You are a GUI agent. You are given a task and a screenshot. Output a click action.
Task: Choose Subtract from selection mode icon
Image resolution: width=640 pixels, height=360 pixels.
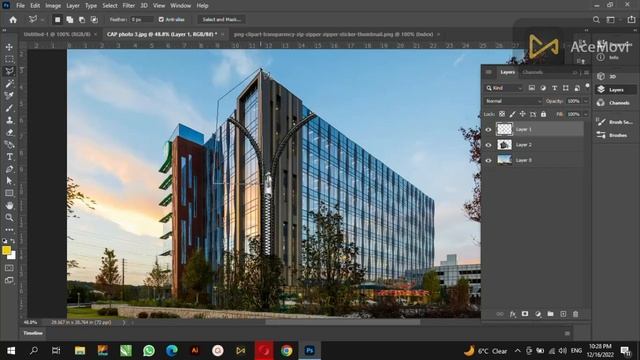82,20
